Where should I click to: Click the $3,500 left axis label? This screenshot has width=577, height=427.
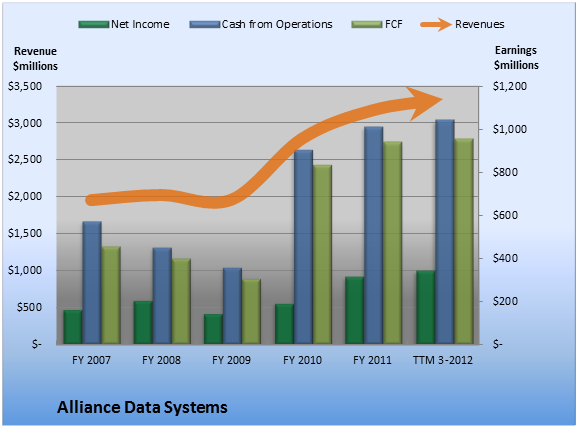[25, 86]
